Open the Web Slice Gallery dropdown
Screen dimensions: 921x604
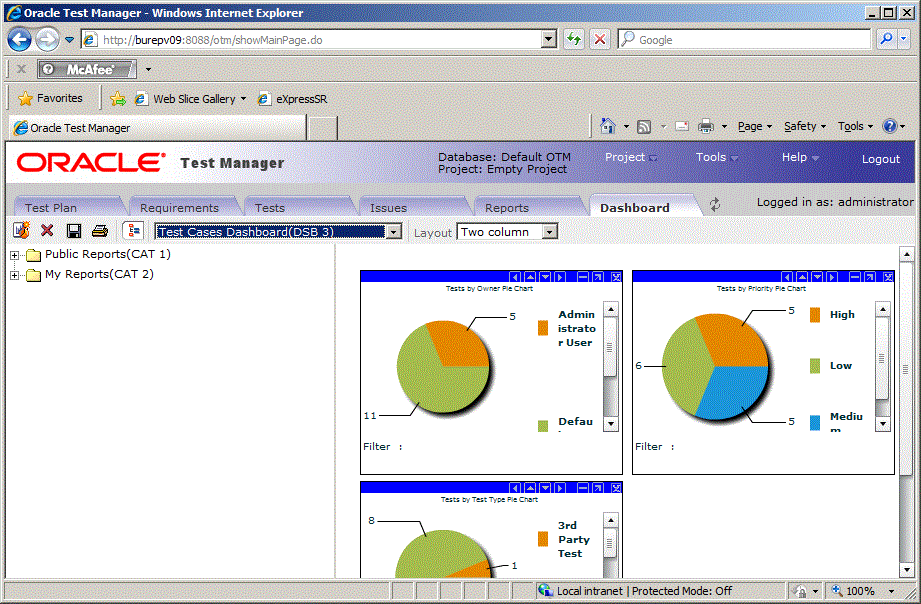(x=243, y=99)
